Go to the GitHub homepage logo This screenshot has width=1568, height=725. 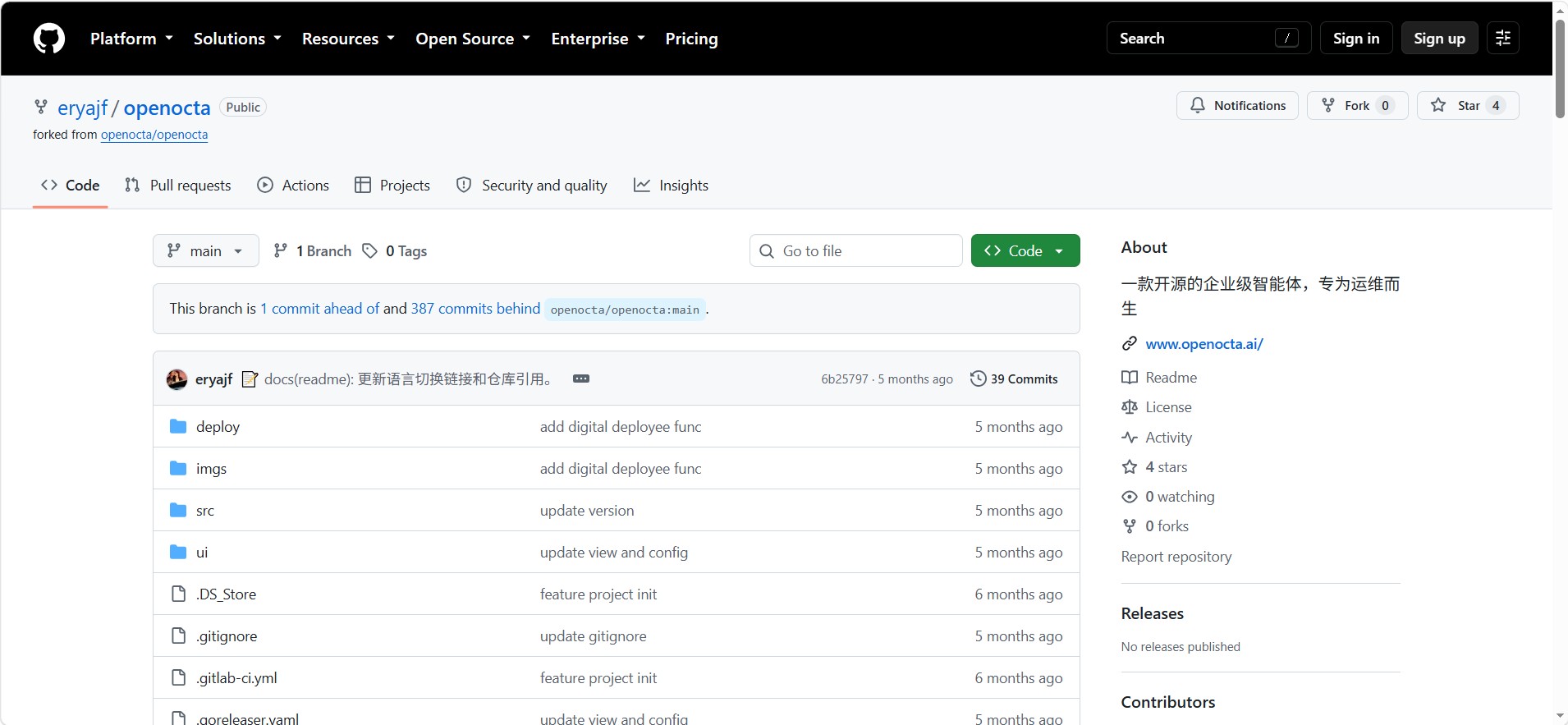(x=49, y=39)
